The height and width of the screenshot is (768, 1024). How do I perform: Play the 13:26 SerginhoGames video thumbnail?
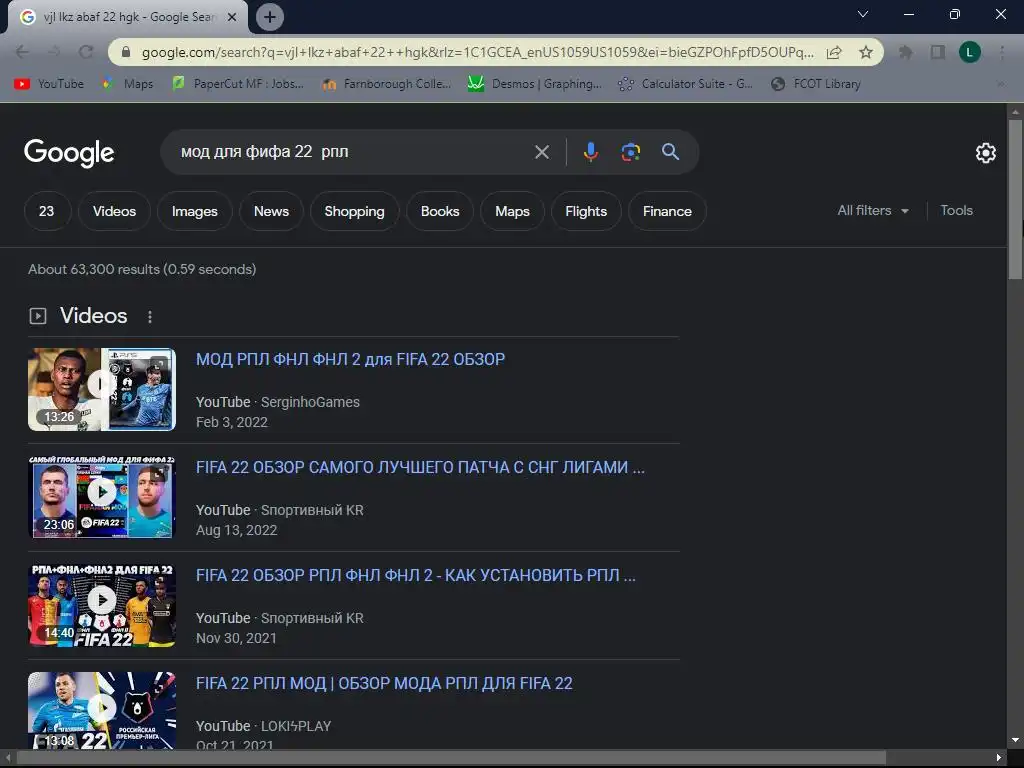pos(102,389)
